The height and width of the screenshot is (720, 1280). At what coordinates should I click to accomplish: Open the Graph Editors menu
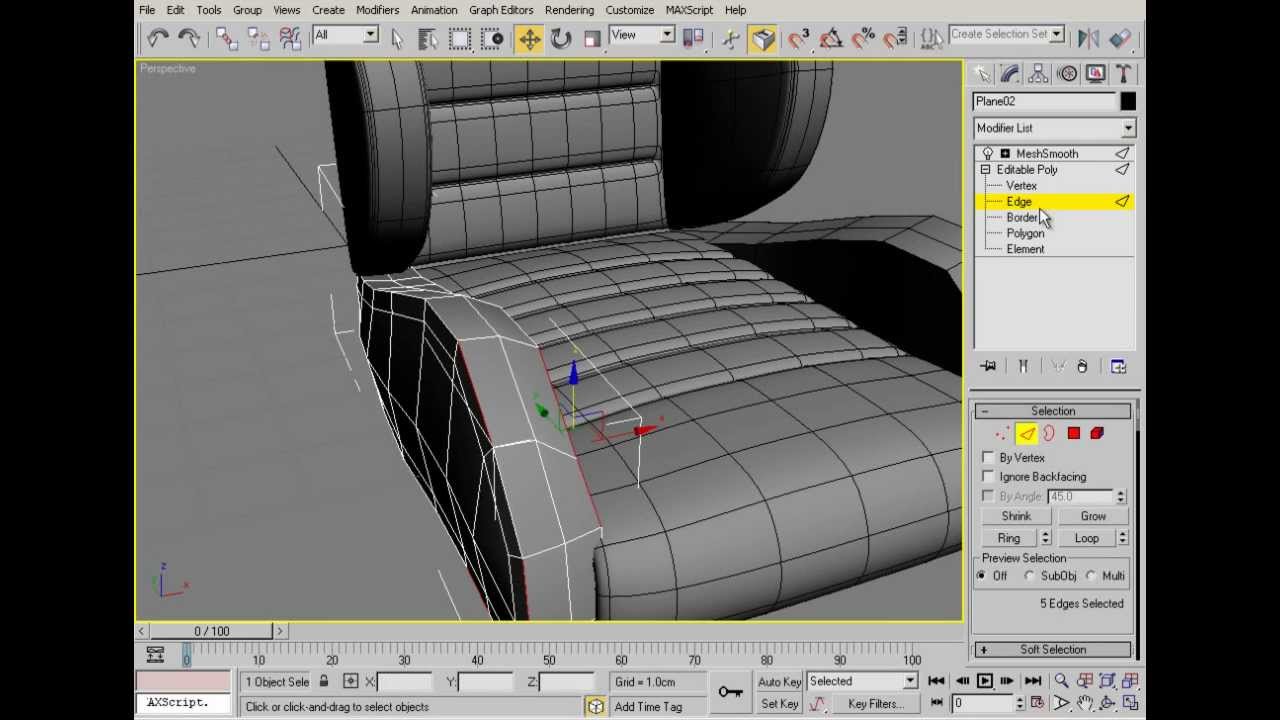pos(501,10)
